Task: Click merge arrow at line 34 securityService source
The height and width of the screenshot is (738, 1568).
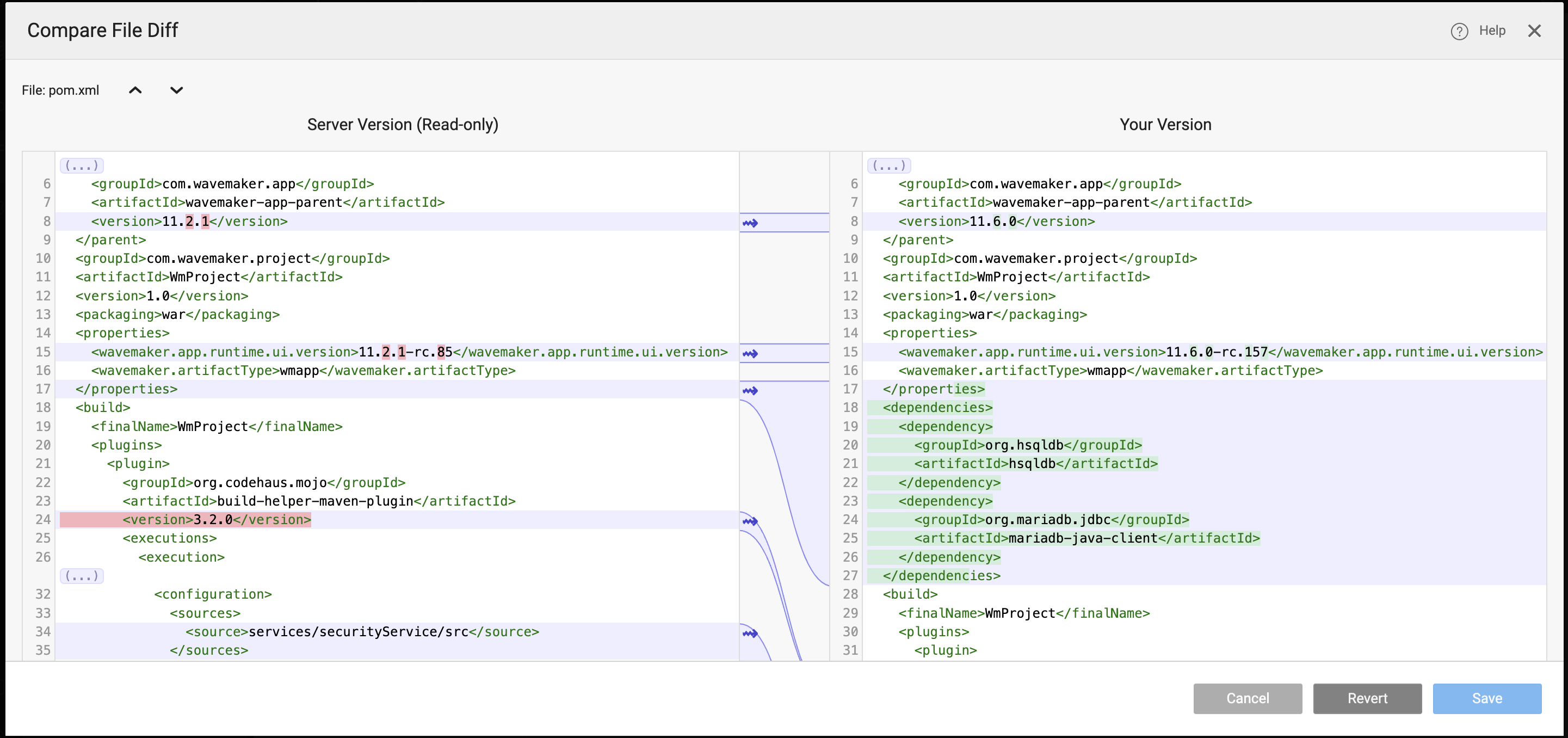Action: click(x=750, y=634)
